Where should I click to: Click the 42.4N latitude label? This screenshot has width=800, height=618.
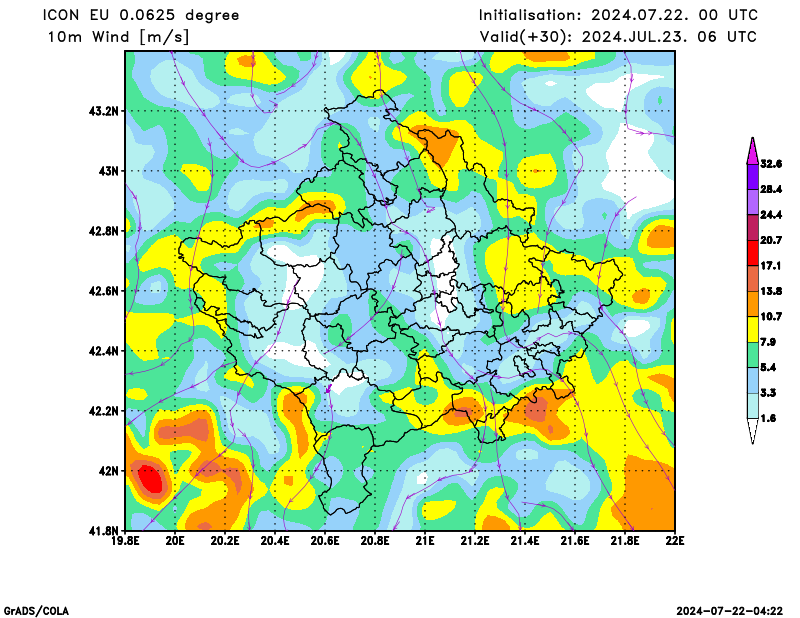(x=104, y=351)
